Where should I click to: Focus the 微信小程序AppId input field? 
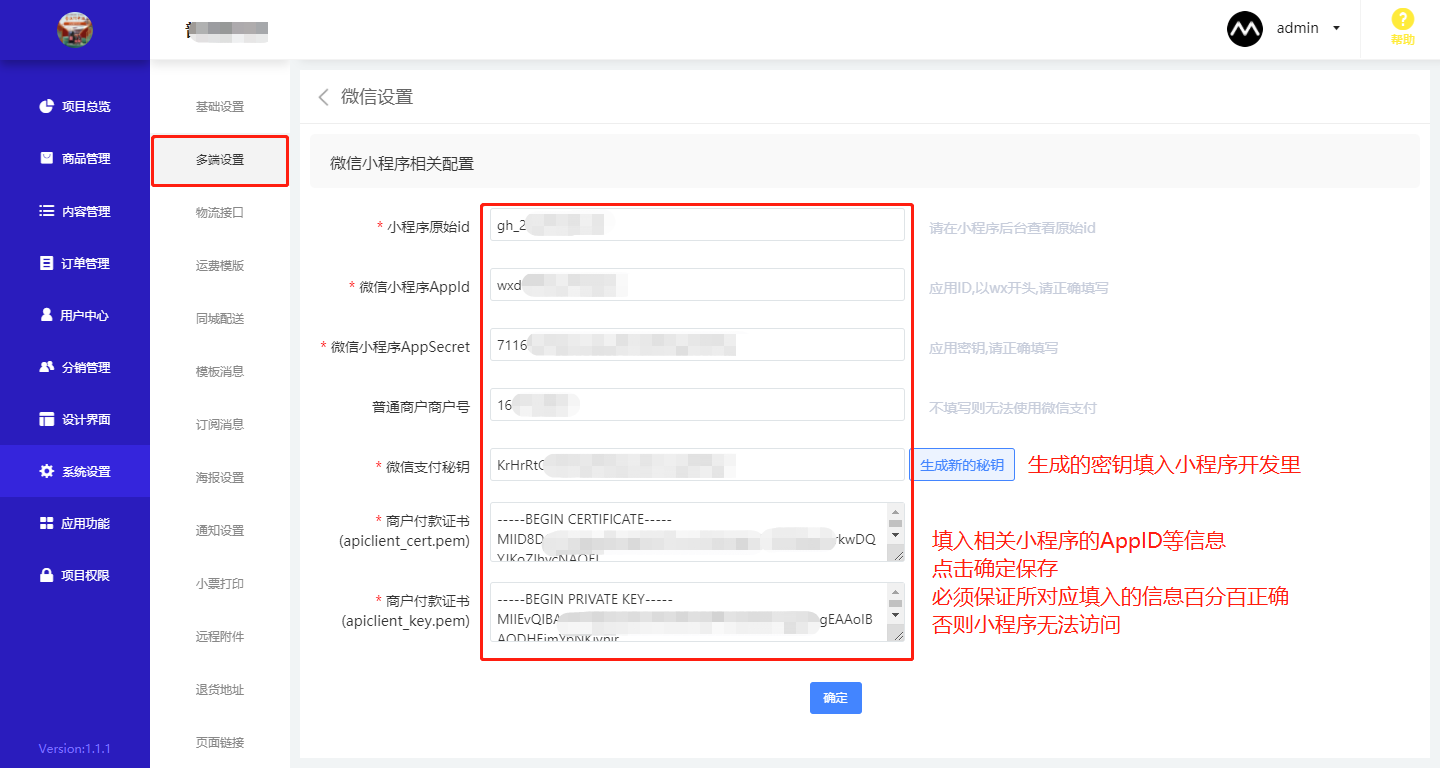click(697, 285)
